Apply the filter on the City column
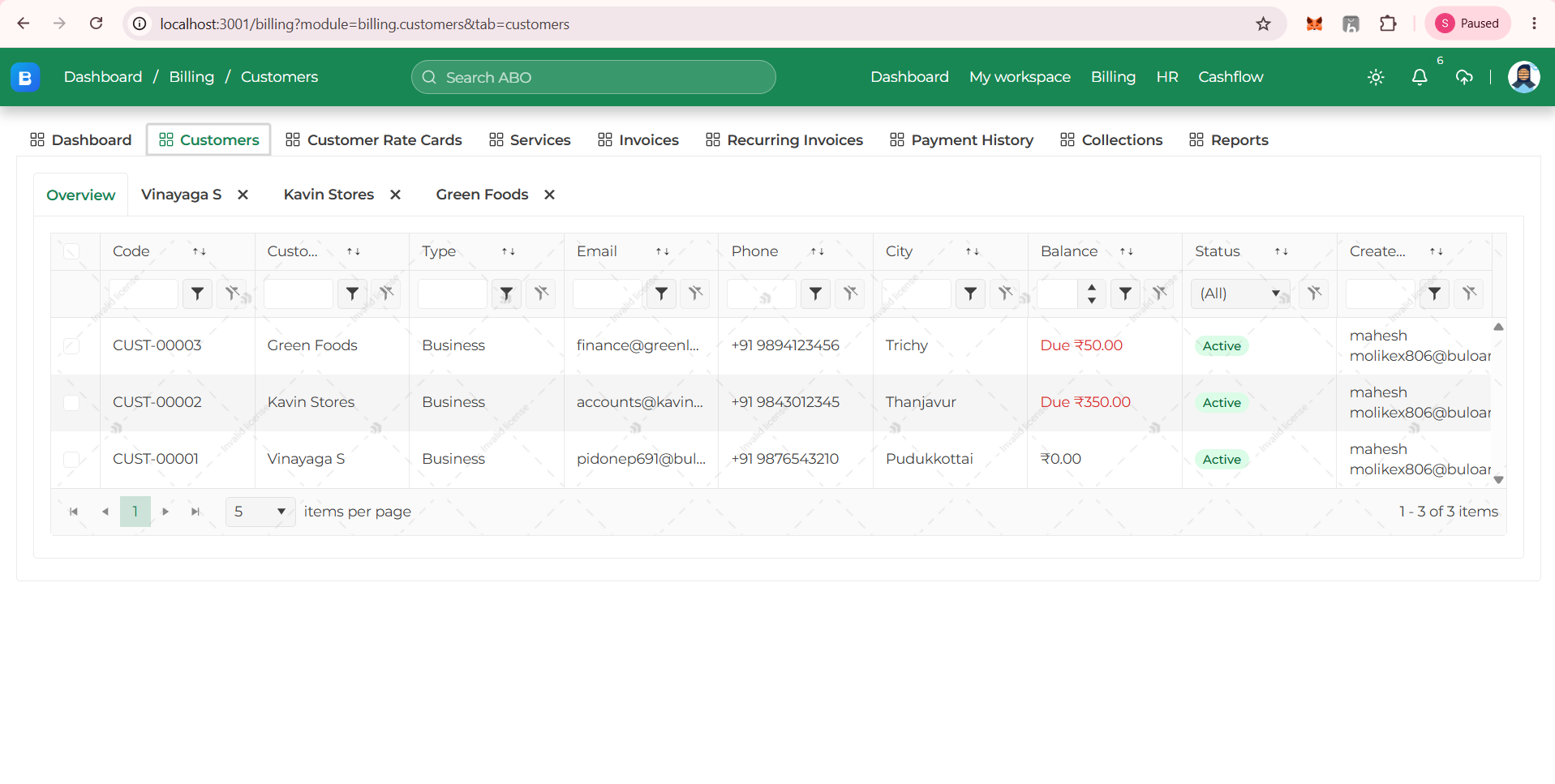Viewport: 1555px width, 784px height. pos(970,293)
